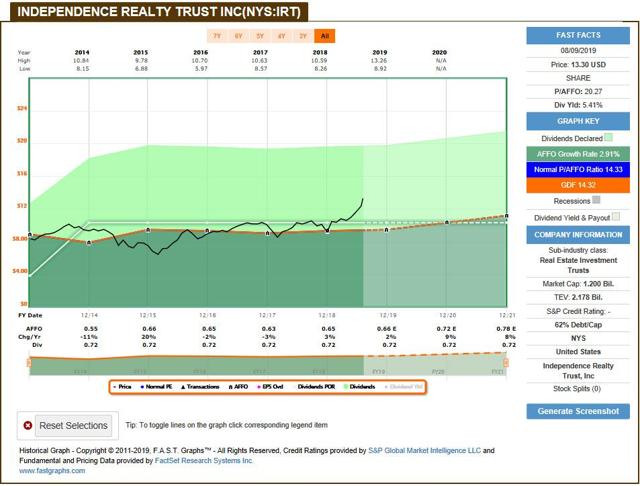The height and width of the screenshot is (486, 640).
Task: Click the Independence Realty Trust title banner
Action: 159,11
